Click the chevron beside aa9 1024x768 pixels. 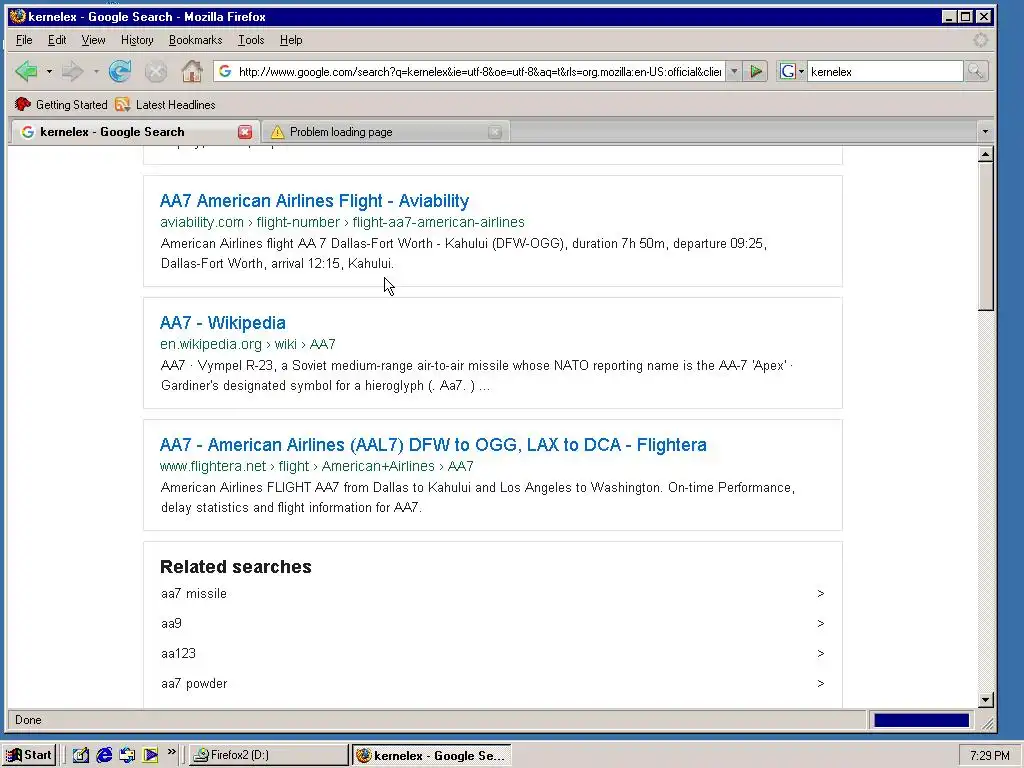[821, 624]
